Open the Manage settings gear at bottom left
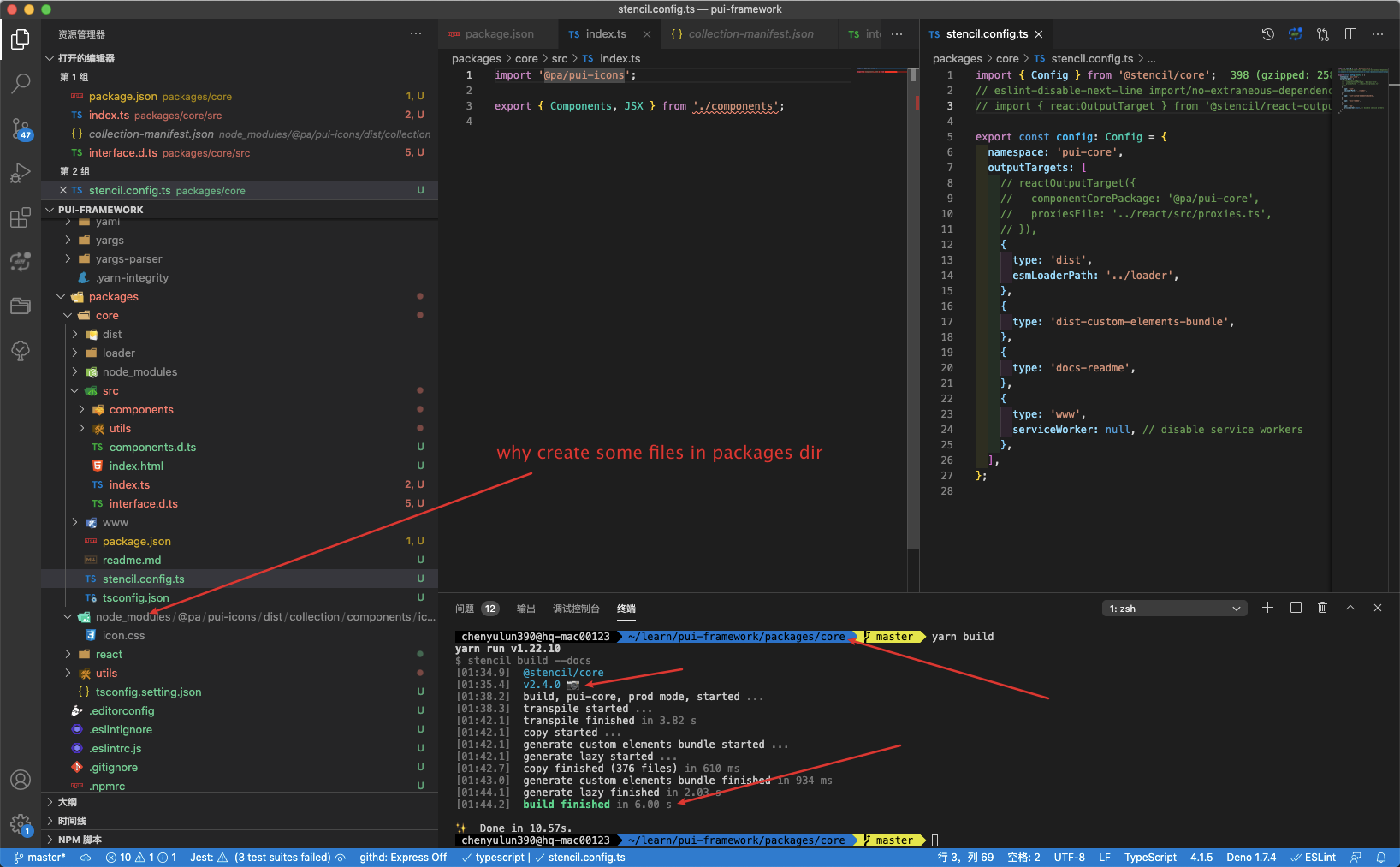Screen dimensions: 1400x867 tap(21, 823)
